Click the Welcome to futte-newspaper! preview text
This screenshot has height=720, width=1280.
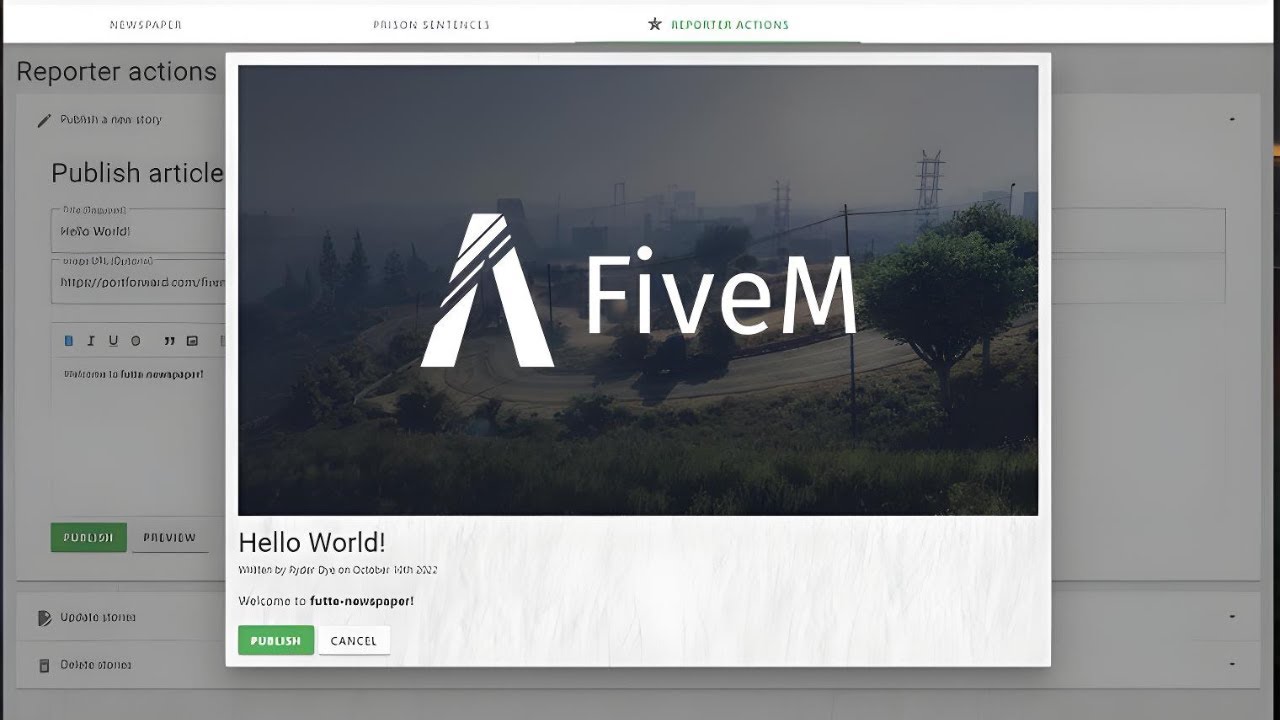tap(326, 601)
